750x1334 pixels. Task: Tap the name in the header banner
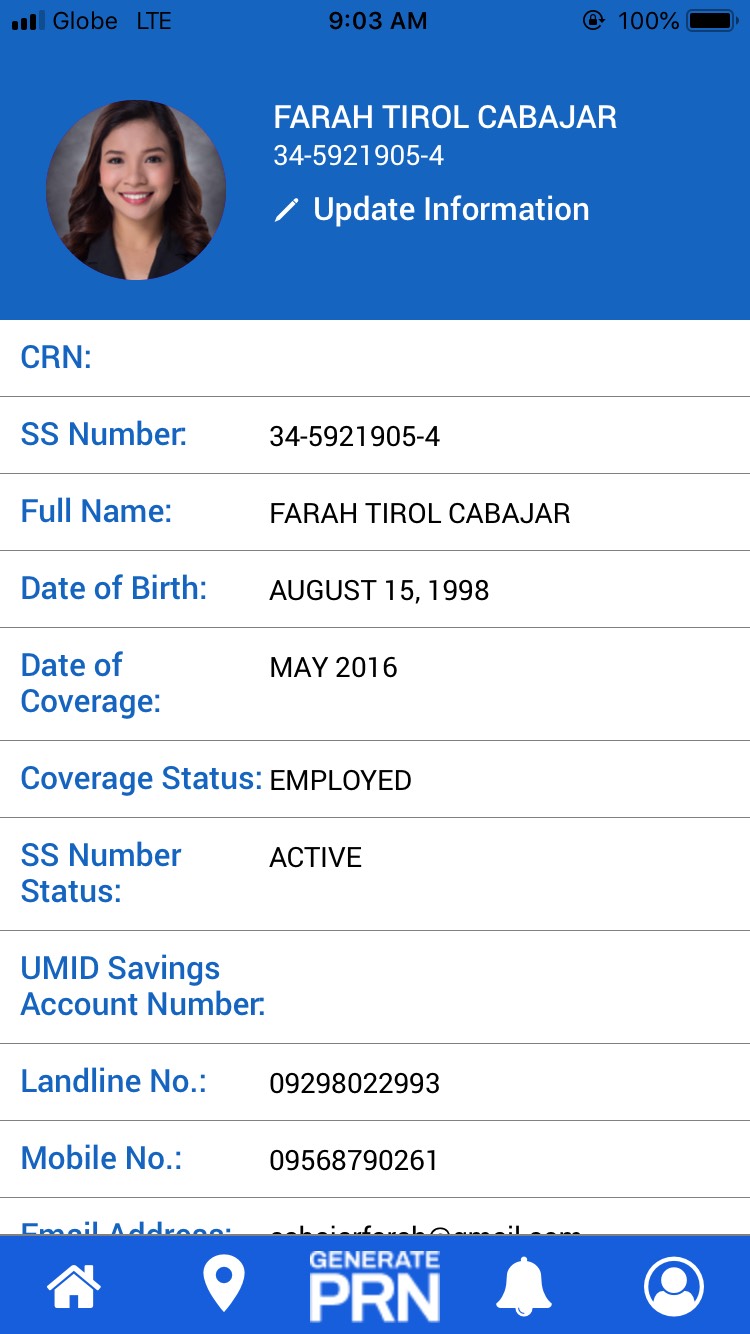tap(445, 117)
